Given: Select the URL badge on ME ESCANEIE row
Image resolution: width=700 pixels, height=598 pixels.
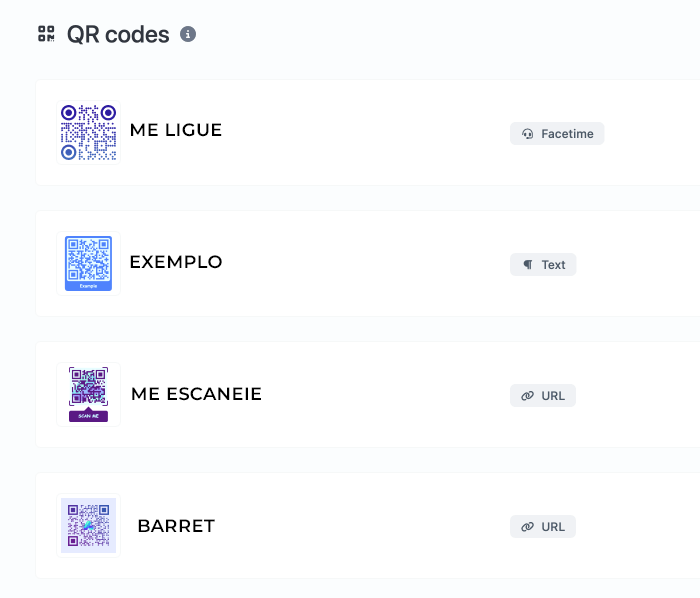Looking at the screenshot, I should 543,395.
